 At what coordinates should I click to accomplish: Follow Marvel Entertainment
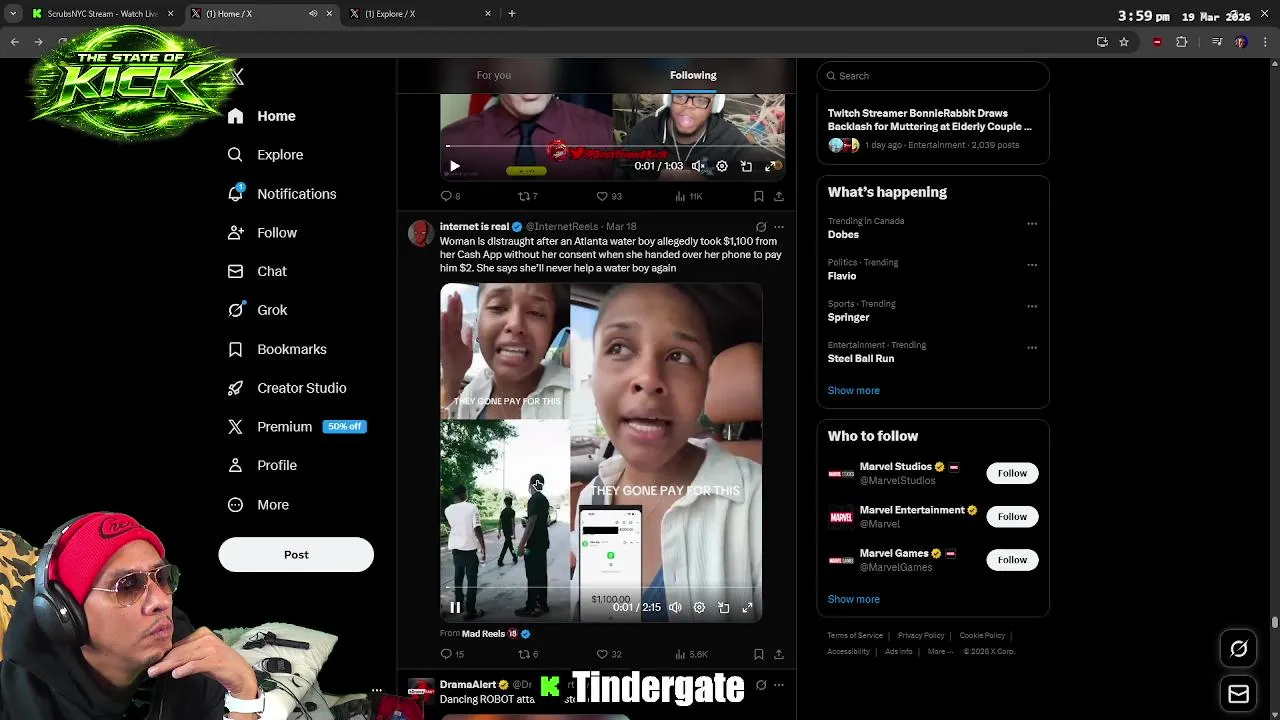(x=1012, y=516)
